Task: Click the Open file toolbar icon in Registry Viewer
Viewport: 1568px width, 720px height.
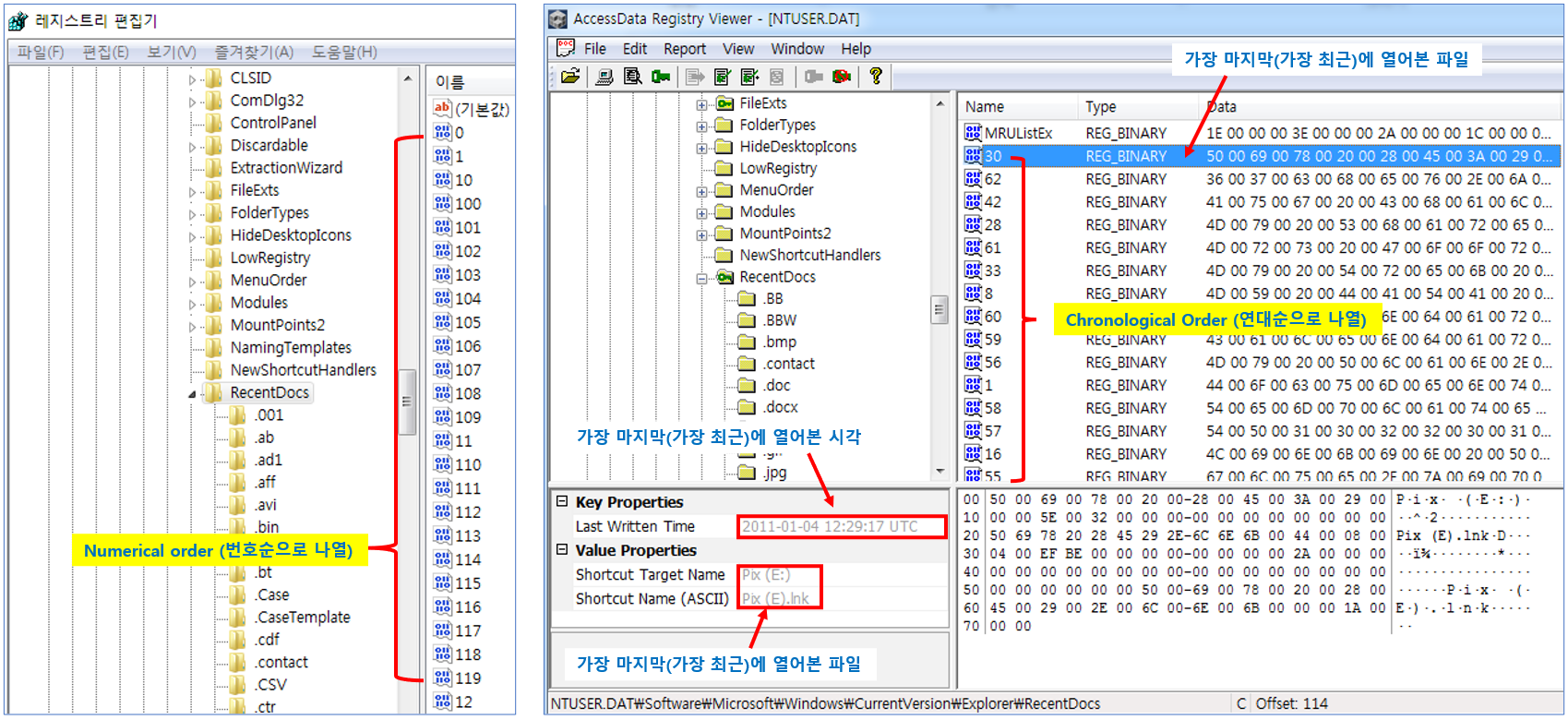Action: pos(570,77)
